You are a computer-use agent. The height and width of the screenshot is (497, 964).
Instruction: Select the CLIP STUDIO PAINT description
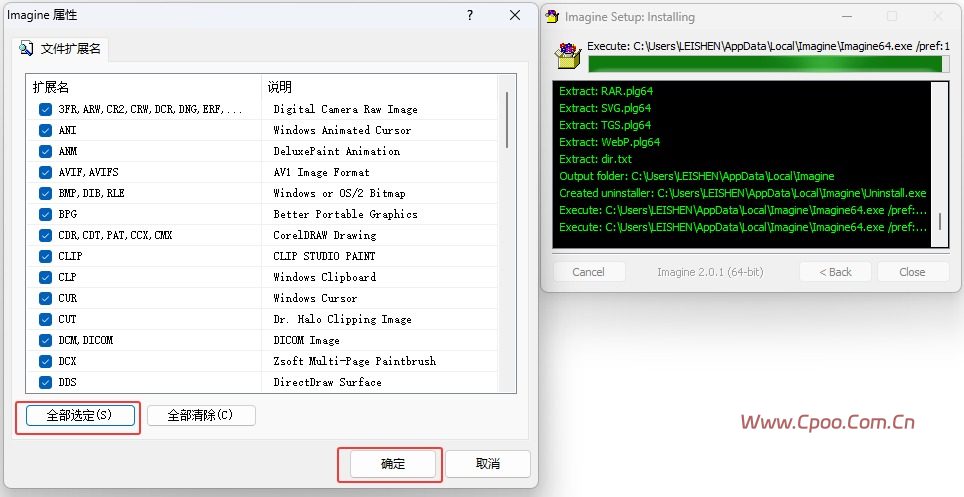pos(324,256)
